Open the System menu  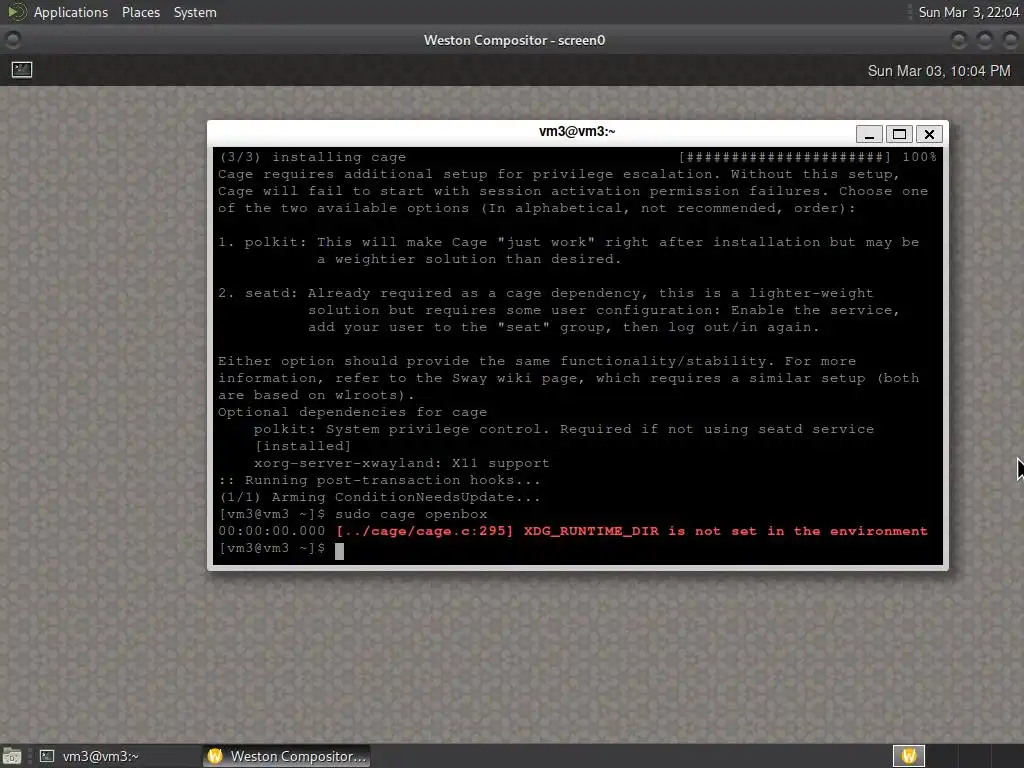click(195, 12)
